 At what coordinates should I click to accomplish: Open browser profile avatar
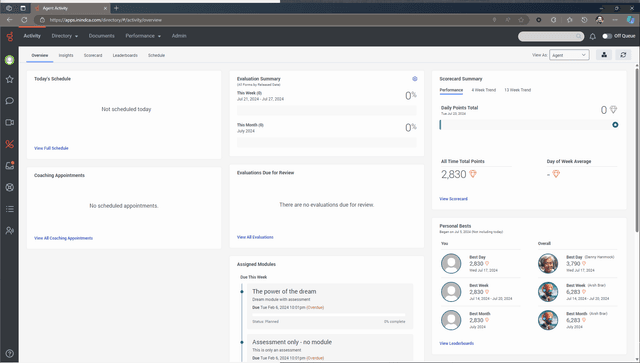[x=600, y=20]
